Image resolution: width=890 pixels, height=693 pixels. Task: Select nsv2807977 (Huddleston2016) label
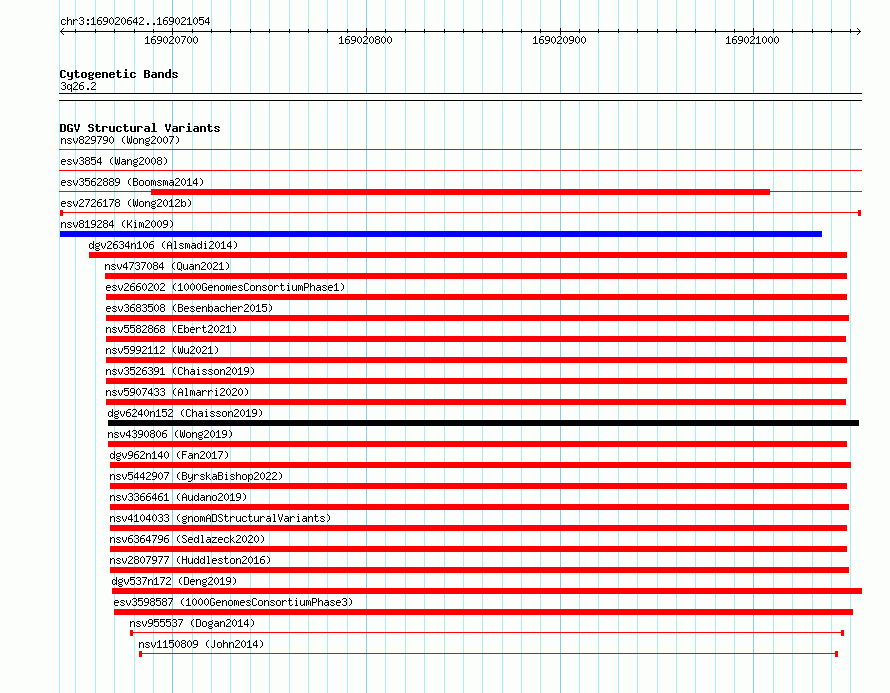click(190, 560)
